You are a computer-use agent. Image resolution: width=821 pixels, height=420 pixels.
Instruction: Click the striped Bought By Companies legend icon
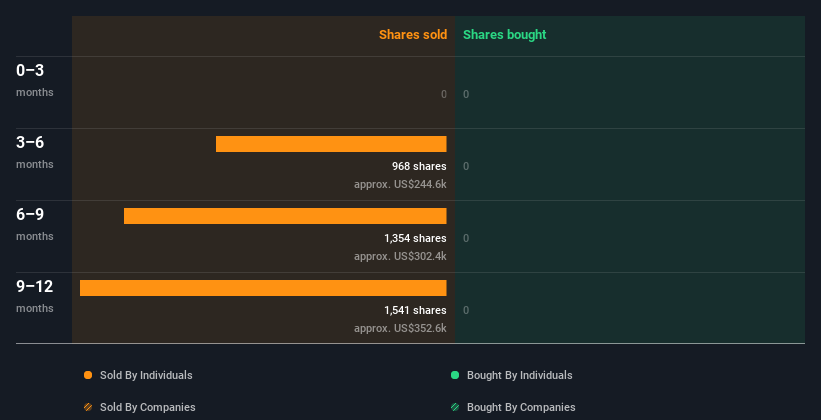tap(455, 407)
